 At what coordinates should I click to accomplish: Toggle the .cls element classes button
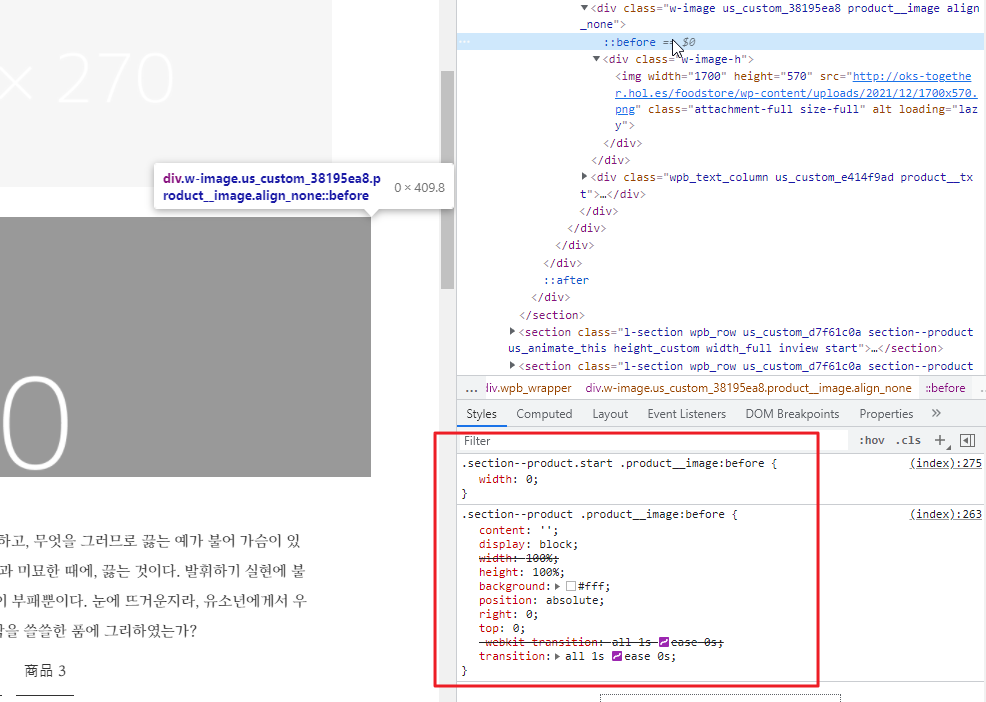tap(908, 440)
